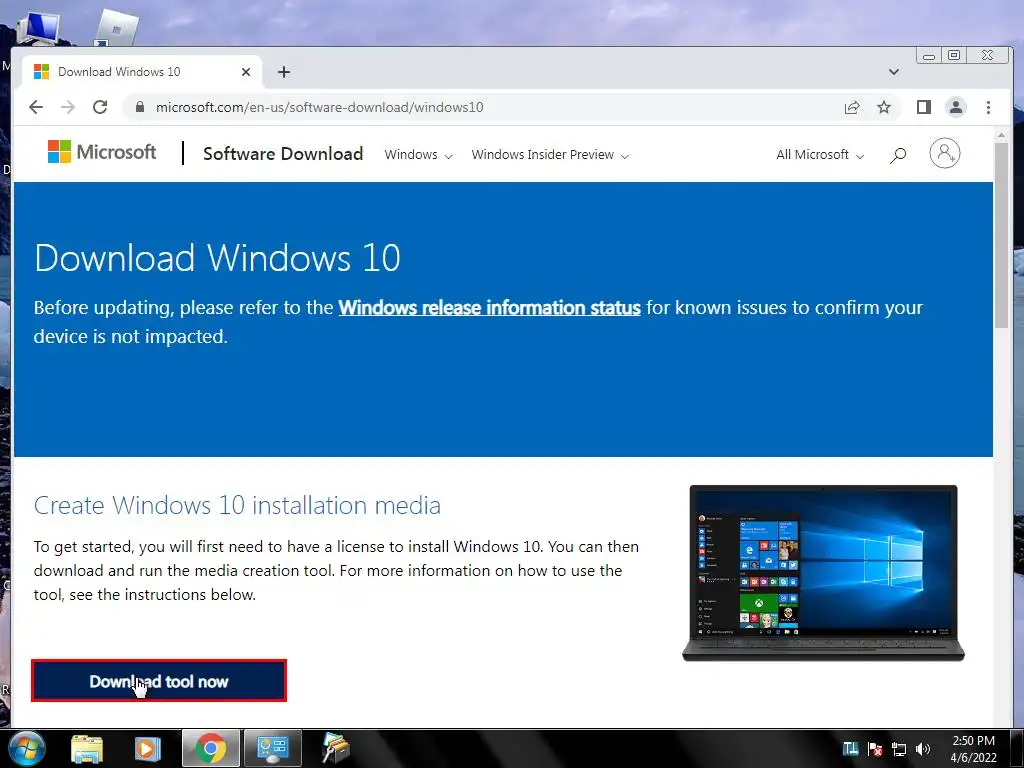Open the Chrome side panel icon
This screenshot has height=768, width=1024.
[923, 107]
